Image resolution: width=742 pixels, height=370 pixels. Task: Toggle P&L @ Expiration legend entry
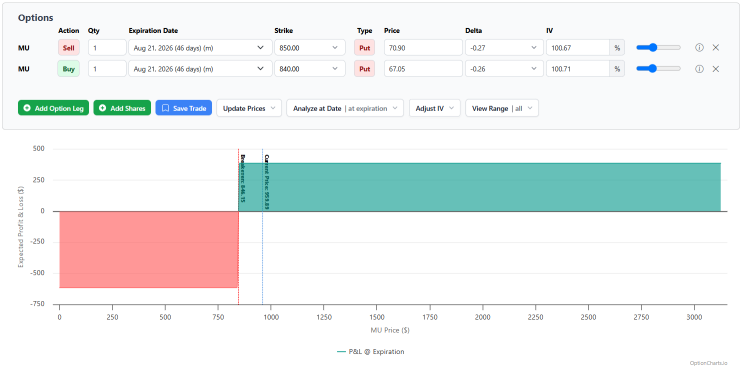tap(371, 352)
